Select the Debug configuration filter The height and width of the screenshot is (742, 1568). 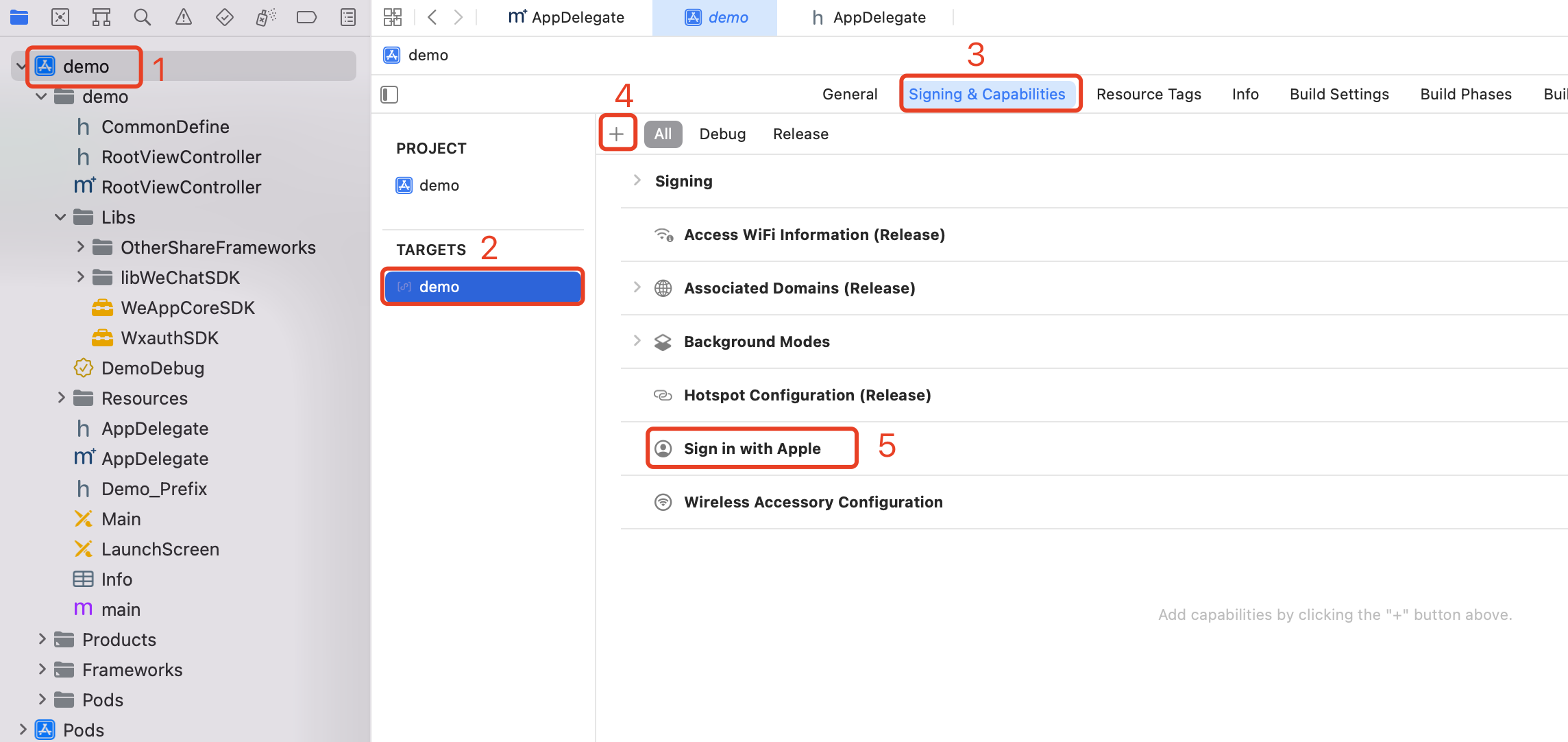(x=722, y=134)
